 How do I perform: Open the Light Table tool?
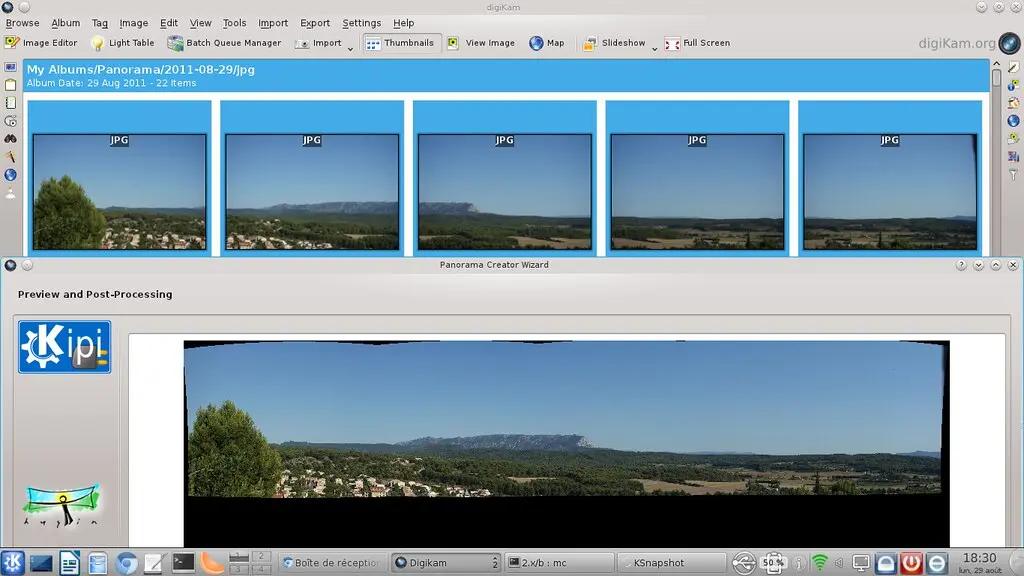[x=123, y=43]
